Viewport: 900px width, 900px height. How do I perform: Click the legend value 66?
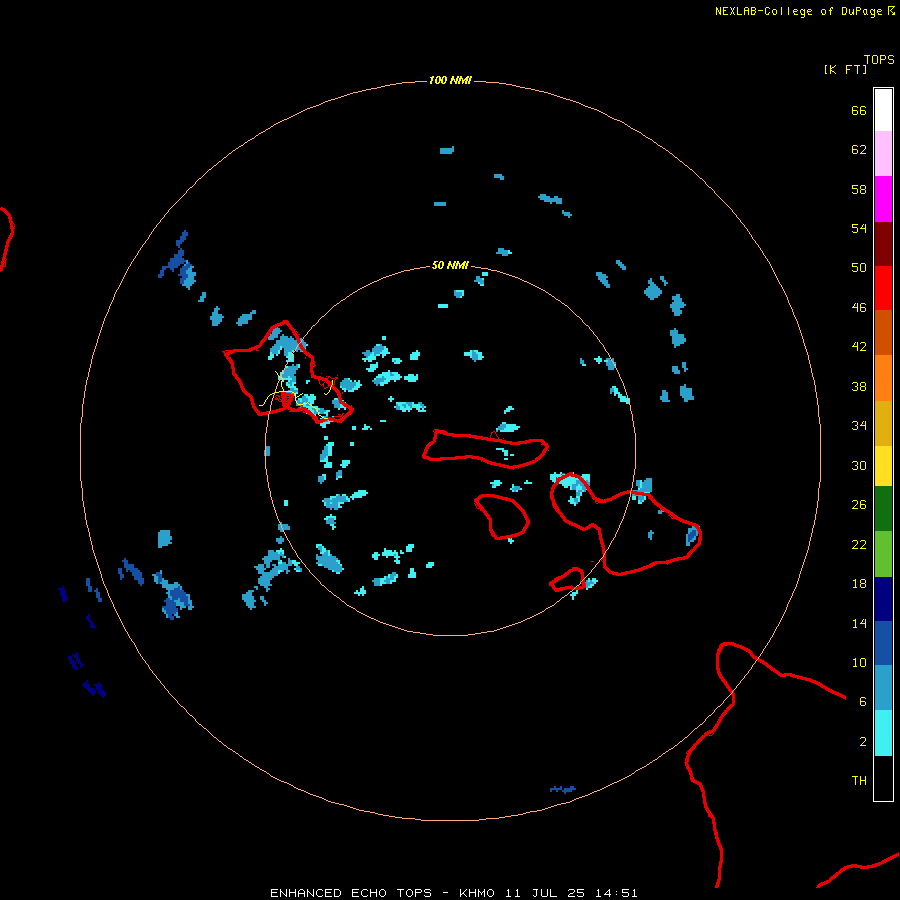point(859,110)
